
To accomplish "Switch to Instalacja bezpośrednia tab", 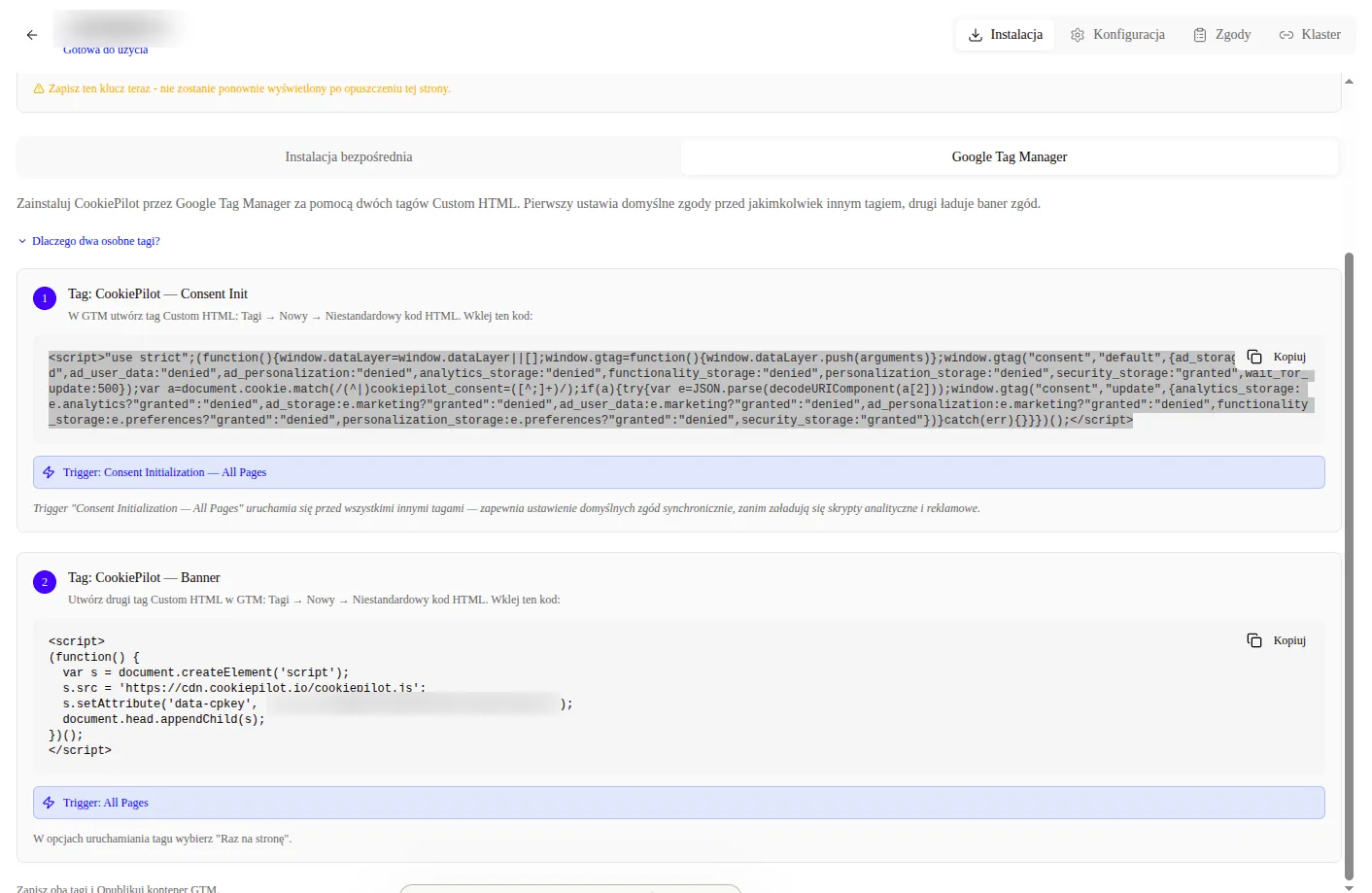I will (349, 156).
